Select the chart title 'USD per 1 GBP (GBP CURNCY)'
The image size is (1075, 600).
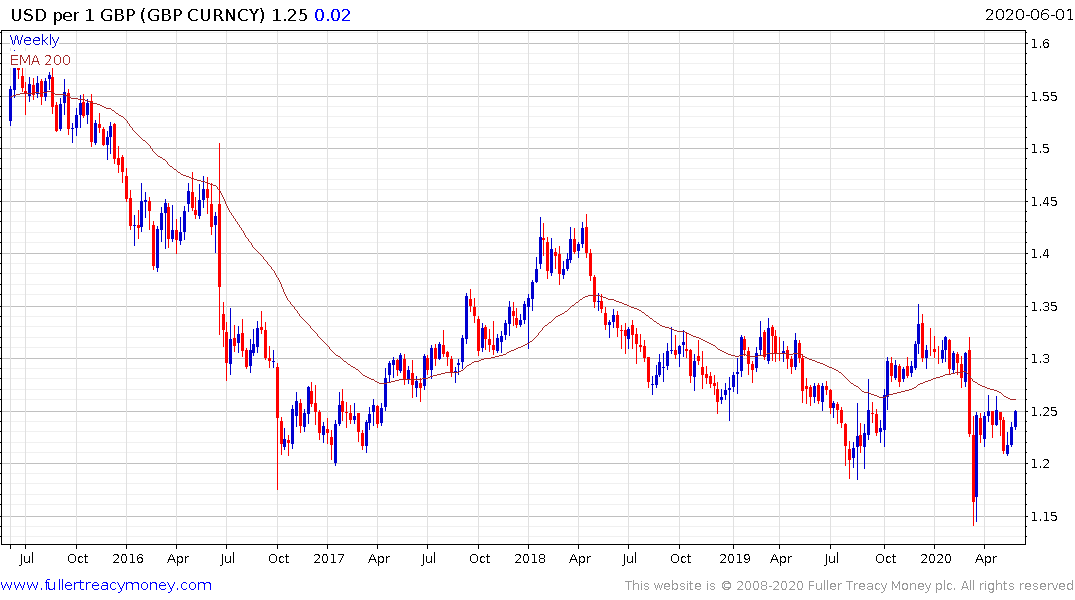pyautogui.click(x=138, y=15)
